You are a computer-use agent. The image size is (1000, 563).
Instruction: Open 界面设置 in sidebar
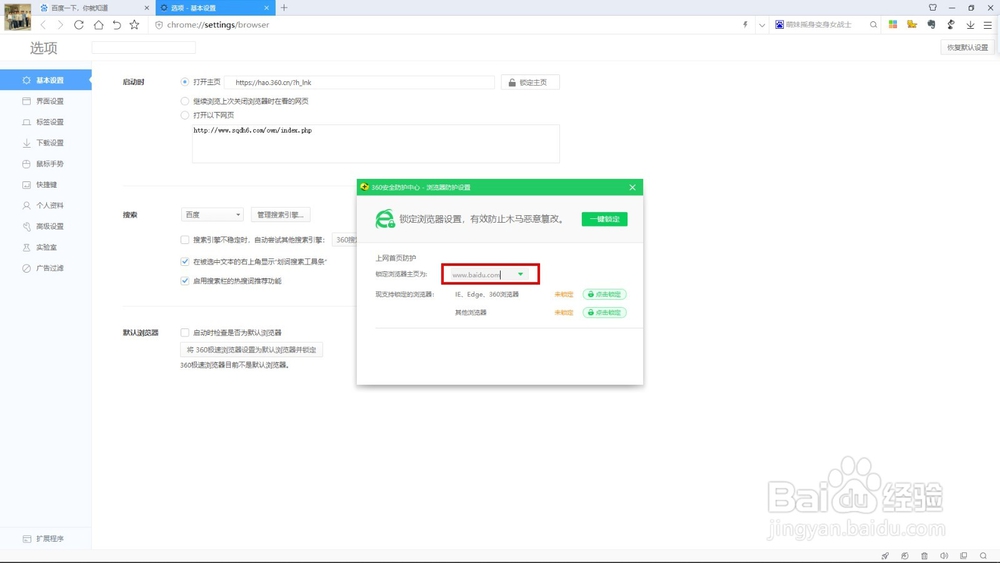coord(46,101)
